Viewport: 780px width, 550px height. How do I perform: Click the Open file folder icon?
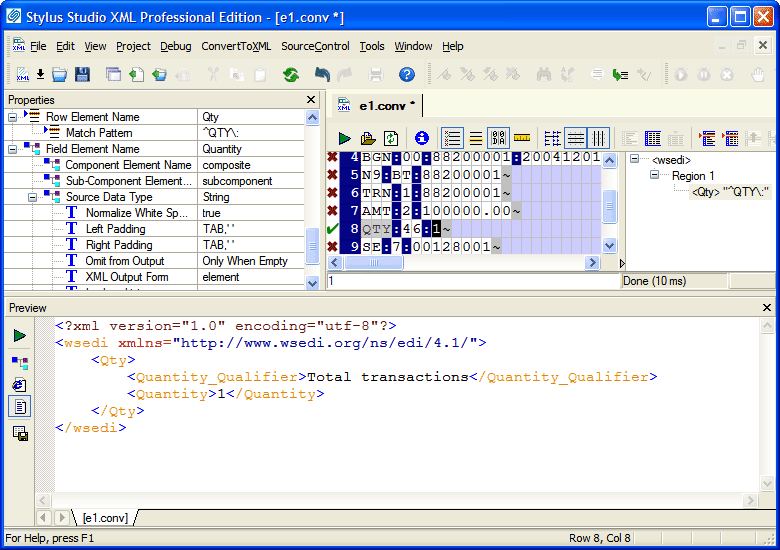point(60,75)
